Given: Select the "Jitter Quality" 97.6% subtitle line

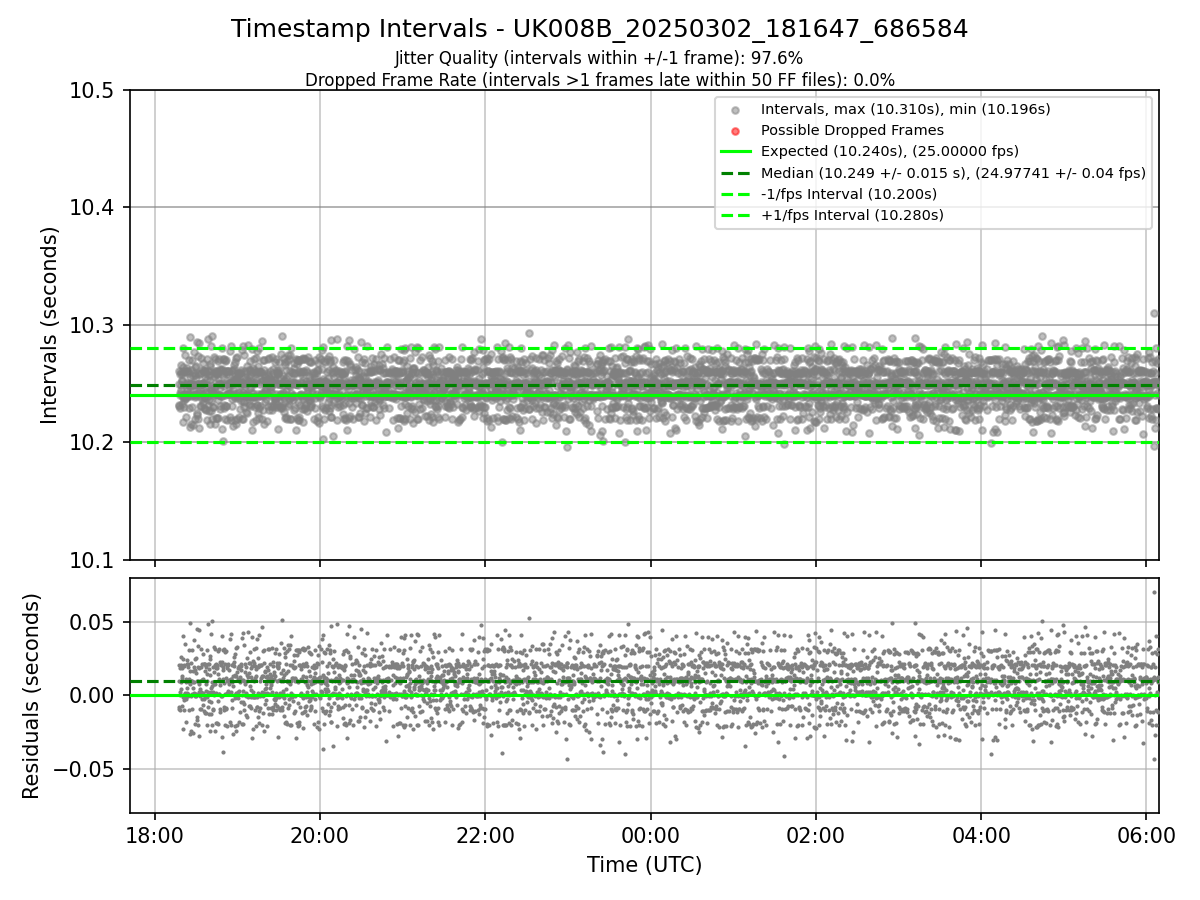Looking at the screenshot, I should coord(599,59).
